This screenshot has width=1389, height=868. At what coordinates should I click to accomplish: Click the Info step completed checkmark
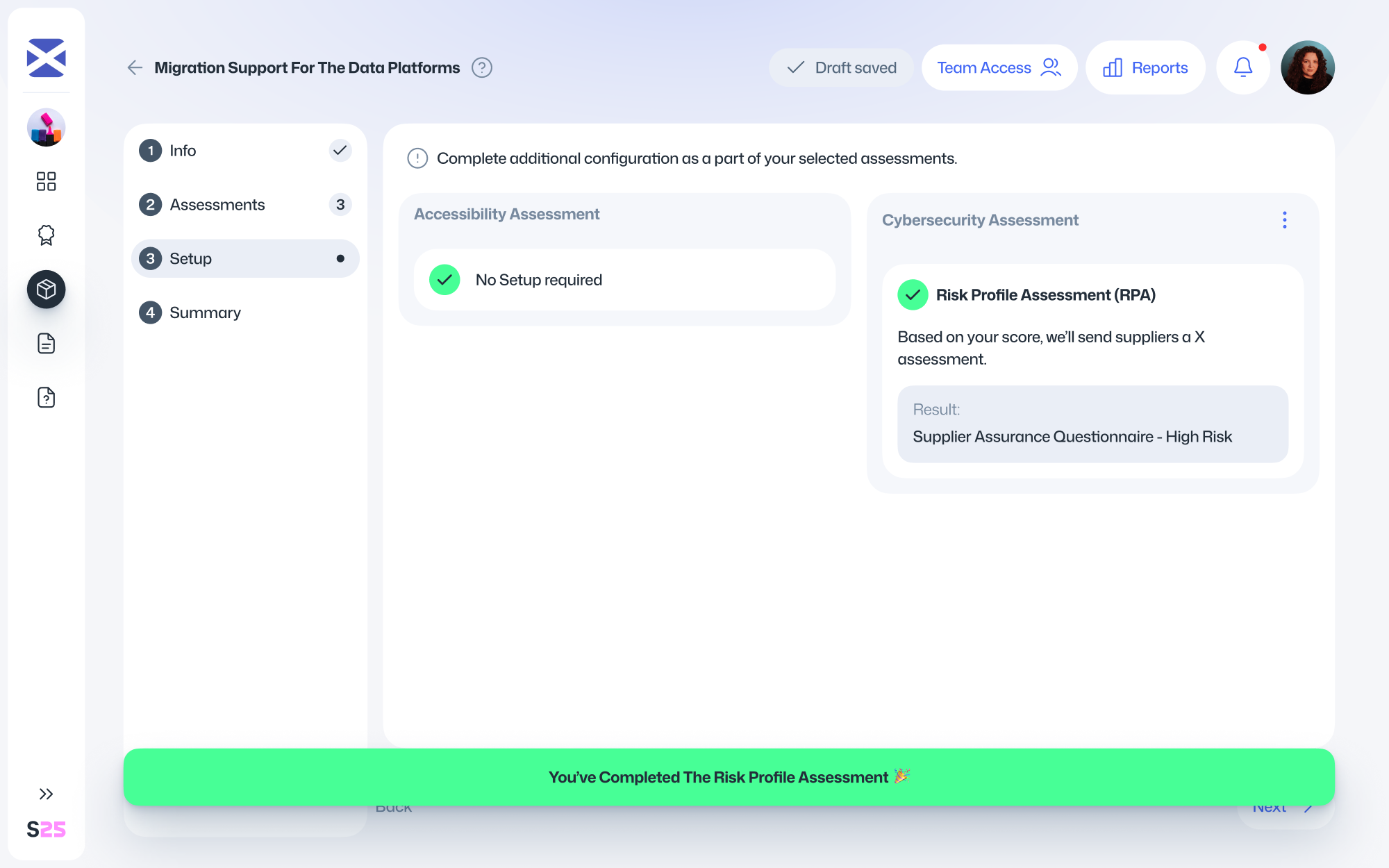point(340,151)
